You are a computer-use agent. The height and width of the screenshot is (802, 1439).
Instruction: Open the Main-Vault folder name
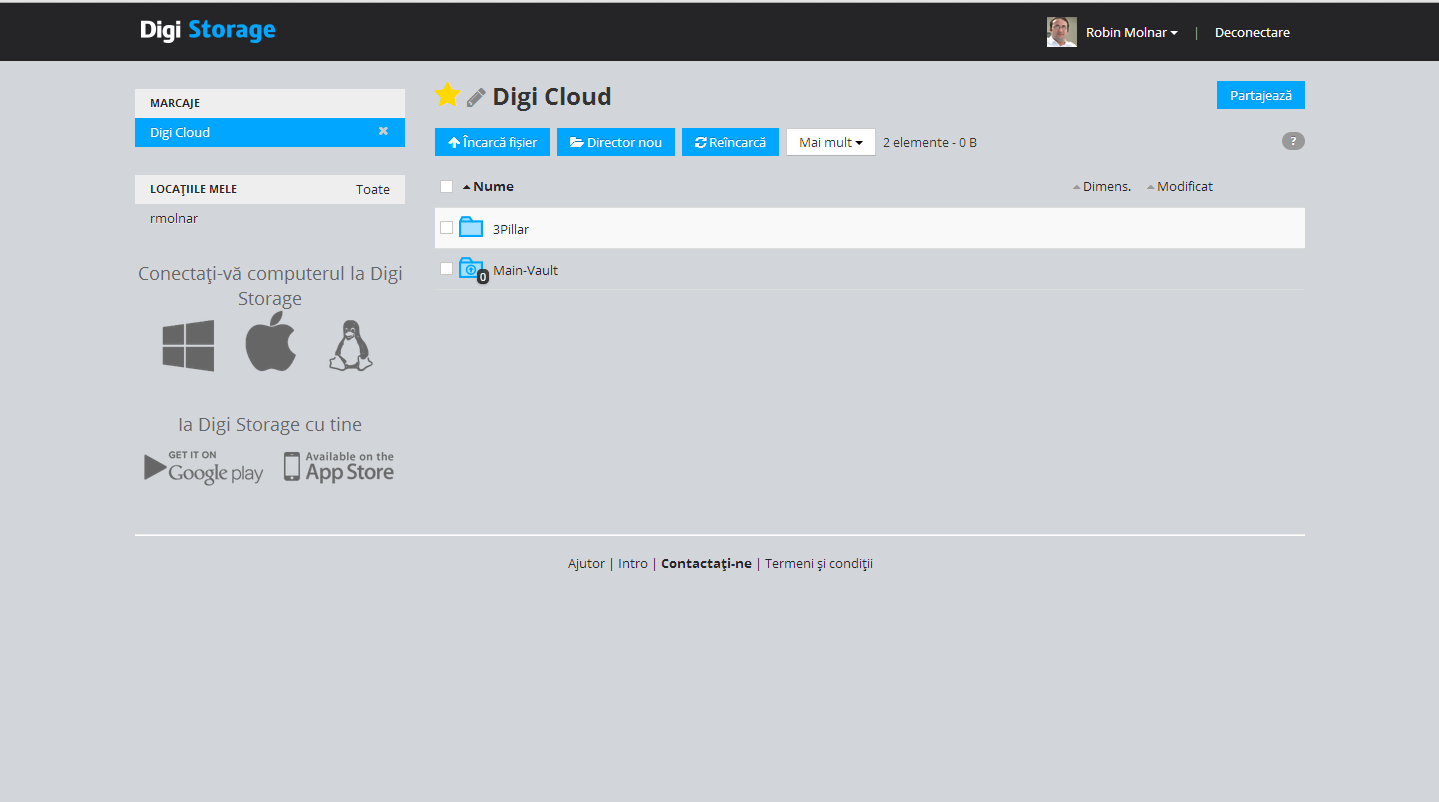pos(525,270)
